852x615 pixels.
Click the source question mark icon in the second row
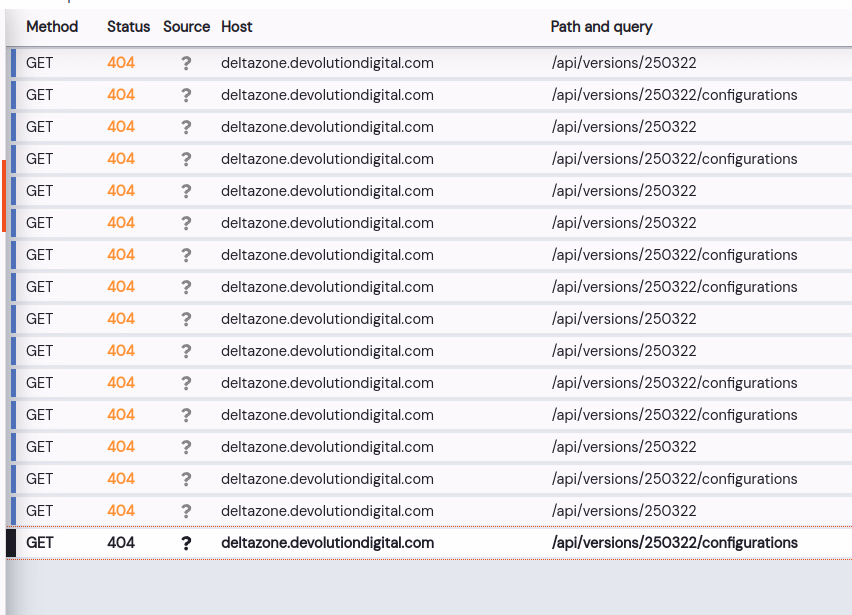[186, 95]
